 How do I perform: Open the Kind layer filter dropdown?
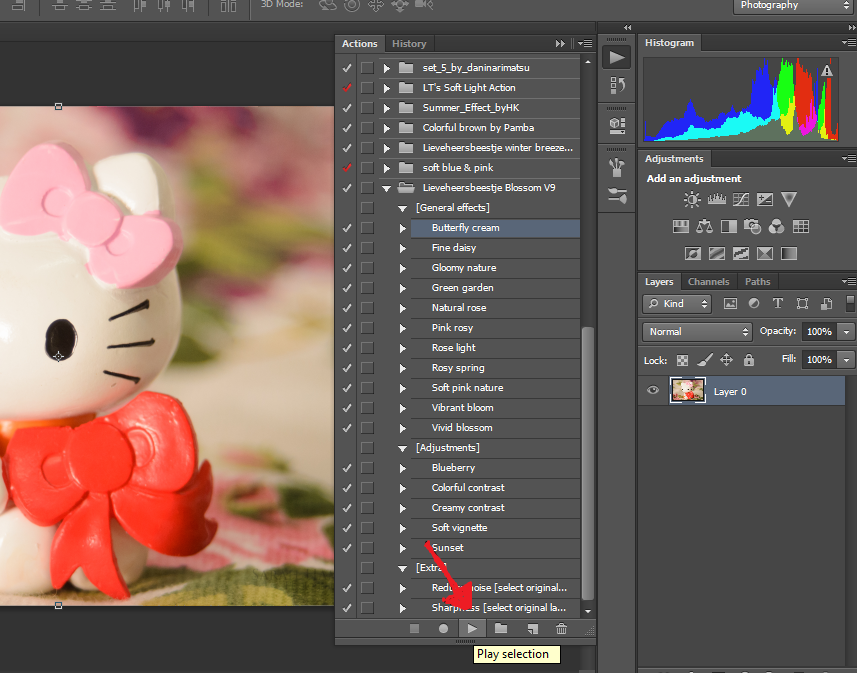tap(677, 303)
